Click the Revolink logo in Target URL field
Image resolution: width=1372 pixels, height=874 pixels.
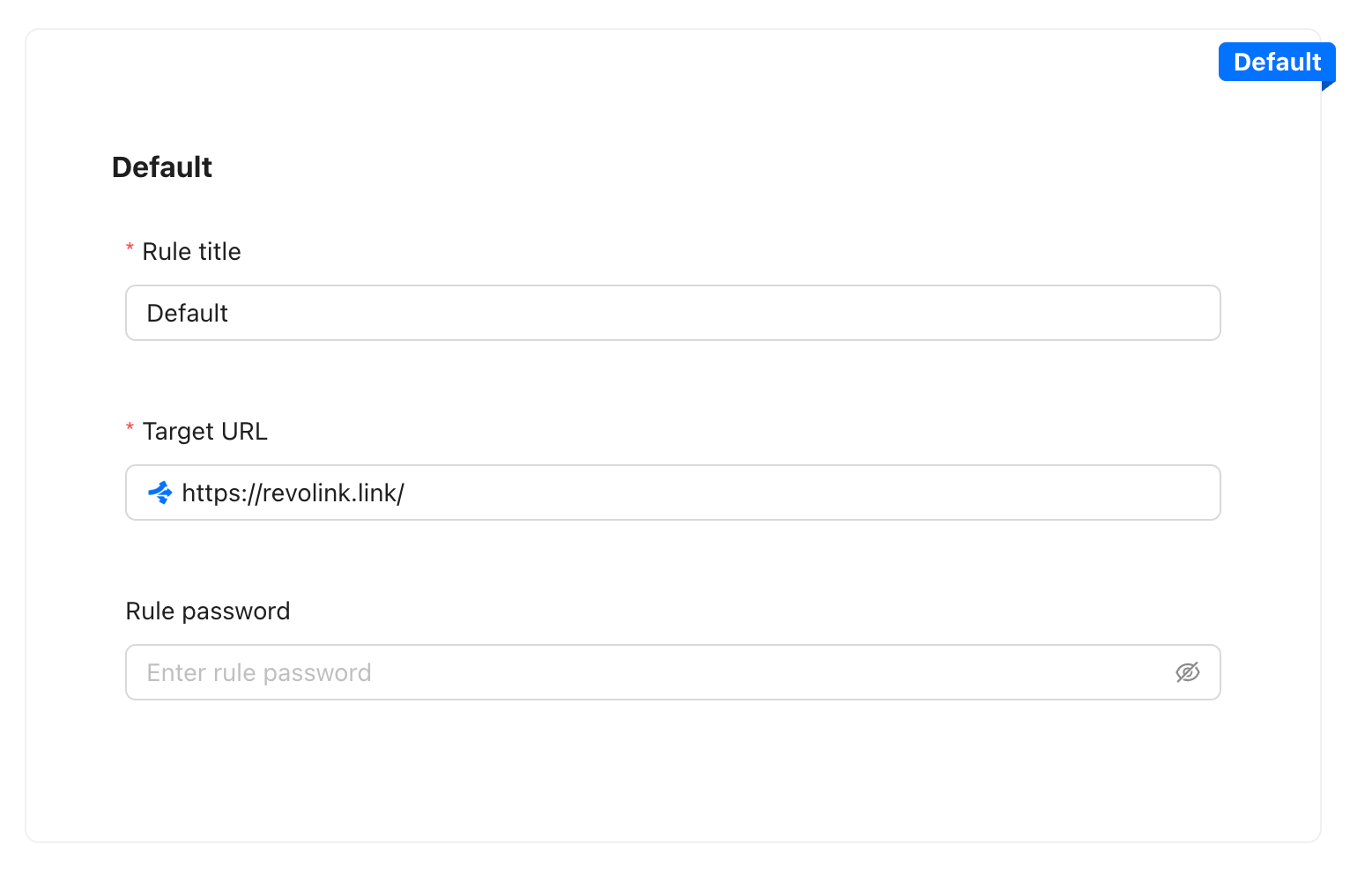tap(159, 493)
